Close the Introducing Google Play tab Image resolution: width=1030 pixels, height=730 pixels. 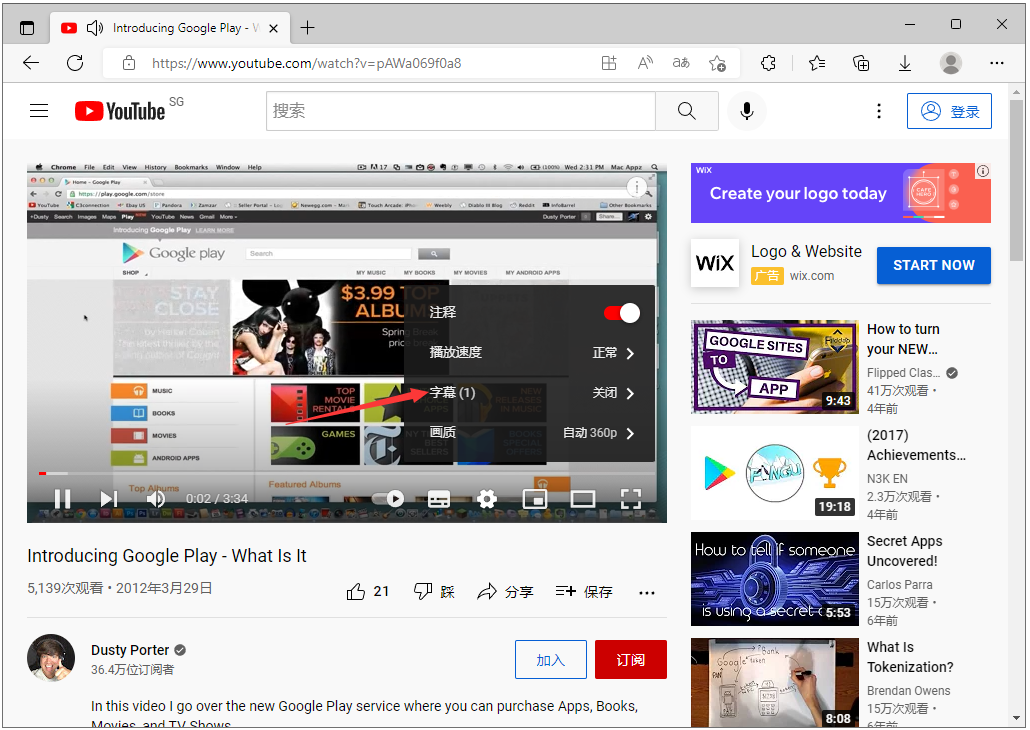tap(274, 28)
